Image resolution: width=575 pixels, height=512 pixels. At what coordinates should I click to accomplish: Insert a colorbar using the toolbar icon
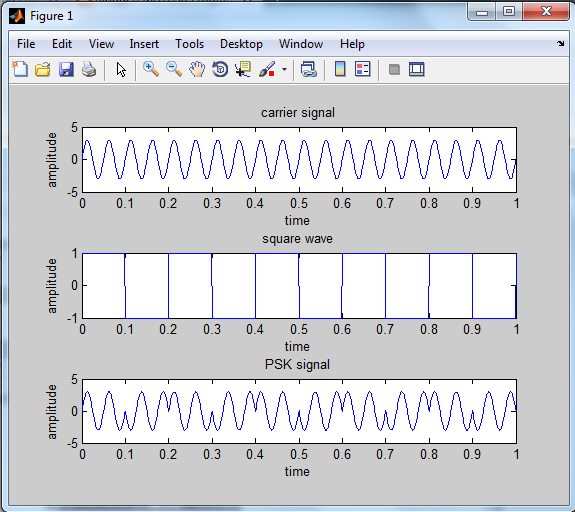(340, 69)
